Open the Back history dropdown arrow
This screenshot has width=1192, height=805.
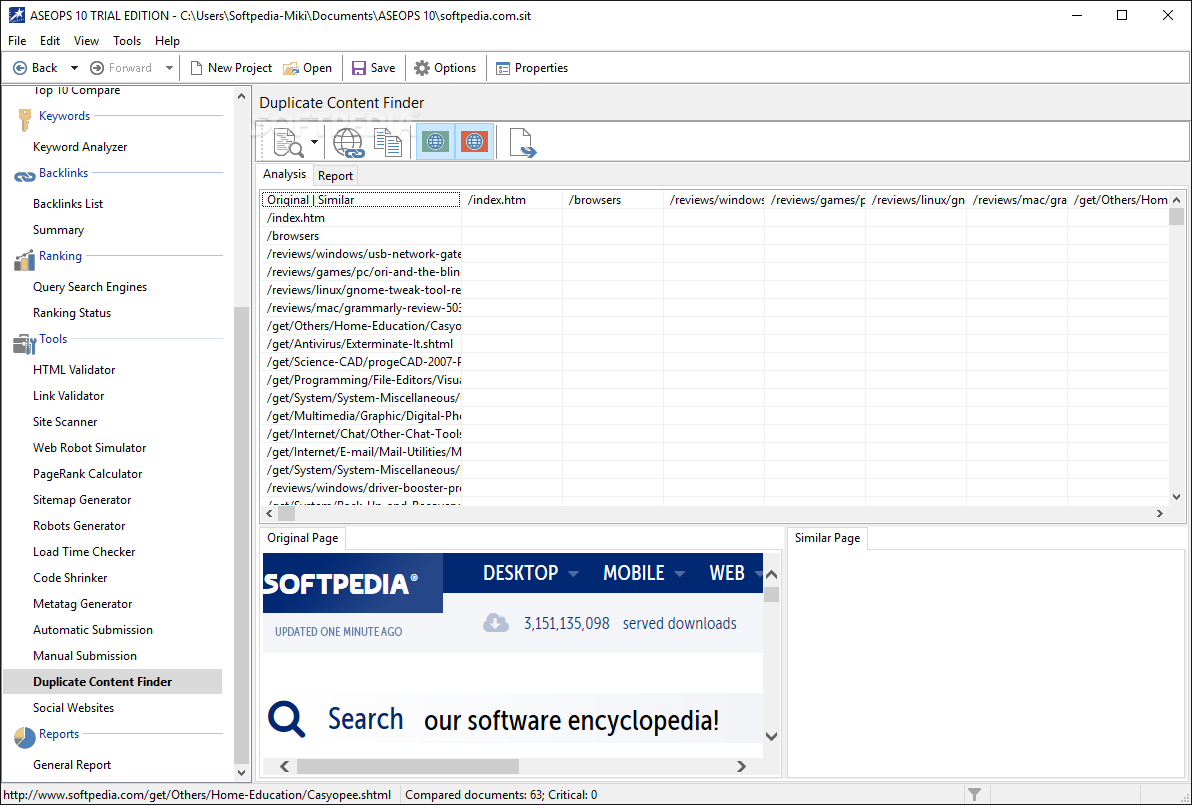(74, 68)
